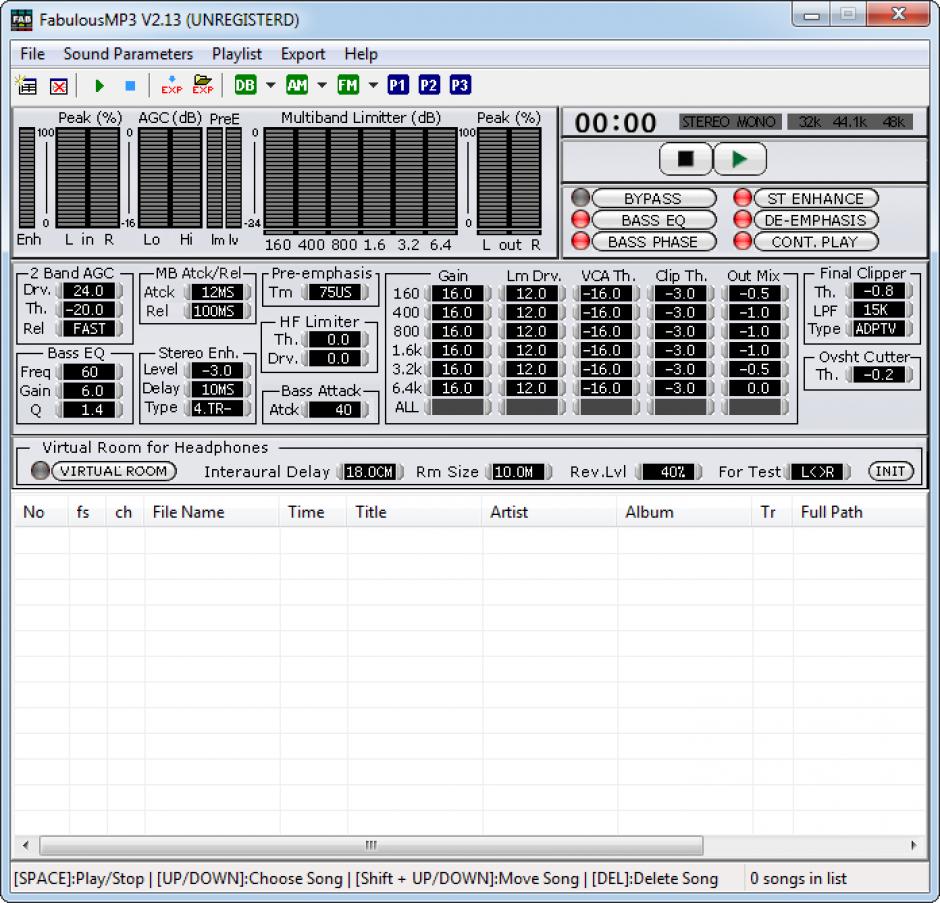Open the Playlist menu
The image size is (940, 903).
[x=237, y=54]
